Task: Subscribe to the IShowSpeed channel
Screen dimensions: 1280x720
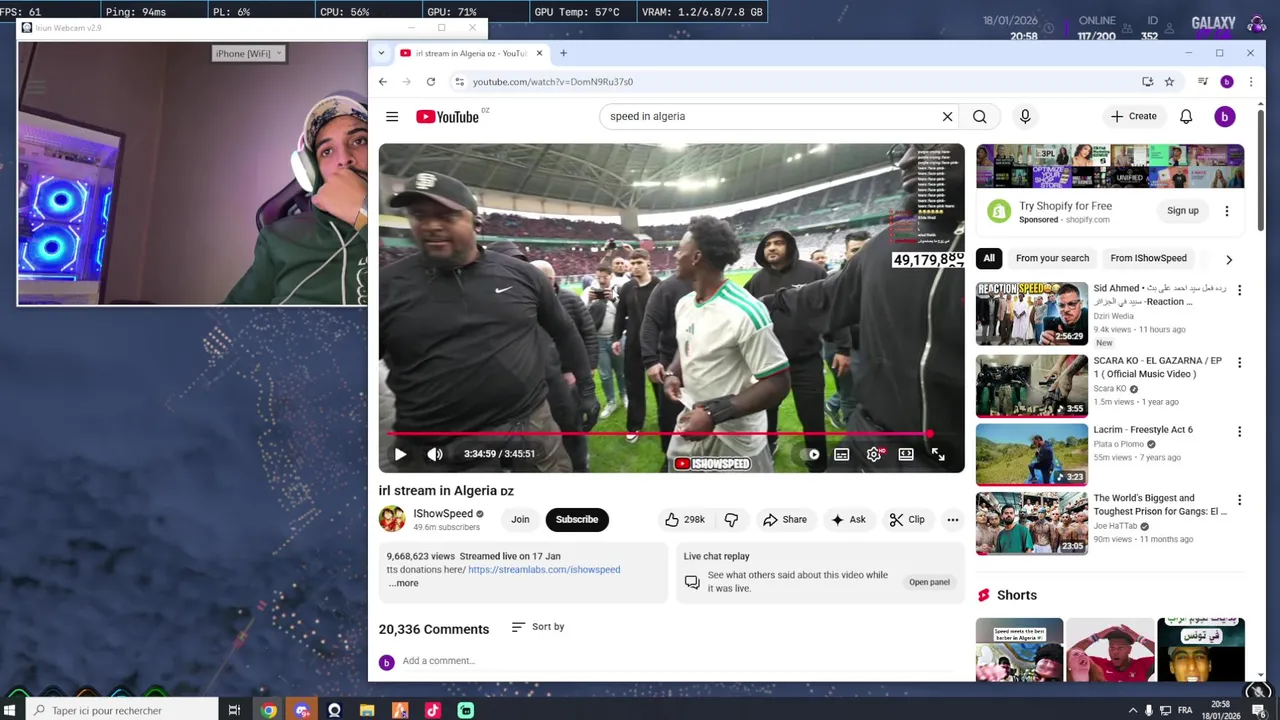Action: click(x=577, y=520)
